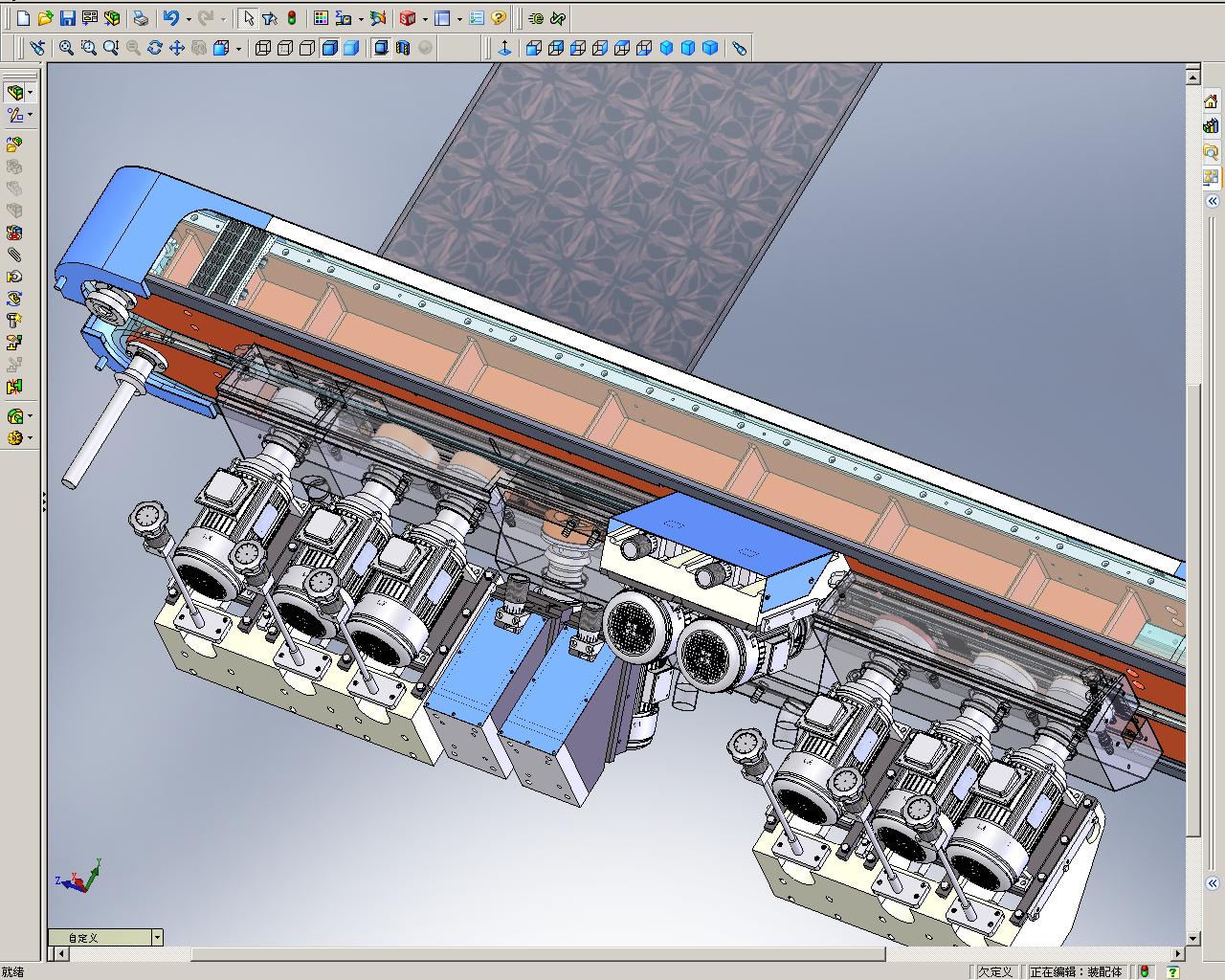Toggle Shadows in Shaded Mode

coord(381,48)
